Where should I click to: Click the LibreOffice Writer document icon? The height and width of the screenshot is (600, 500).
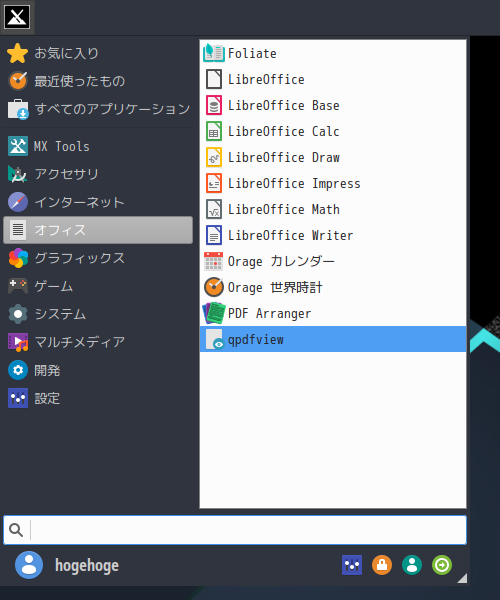point(213,235)
